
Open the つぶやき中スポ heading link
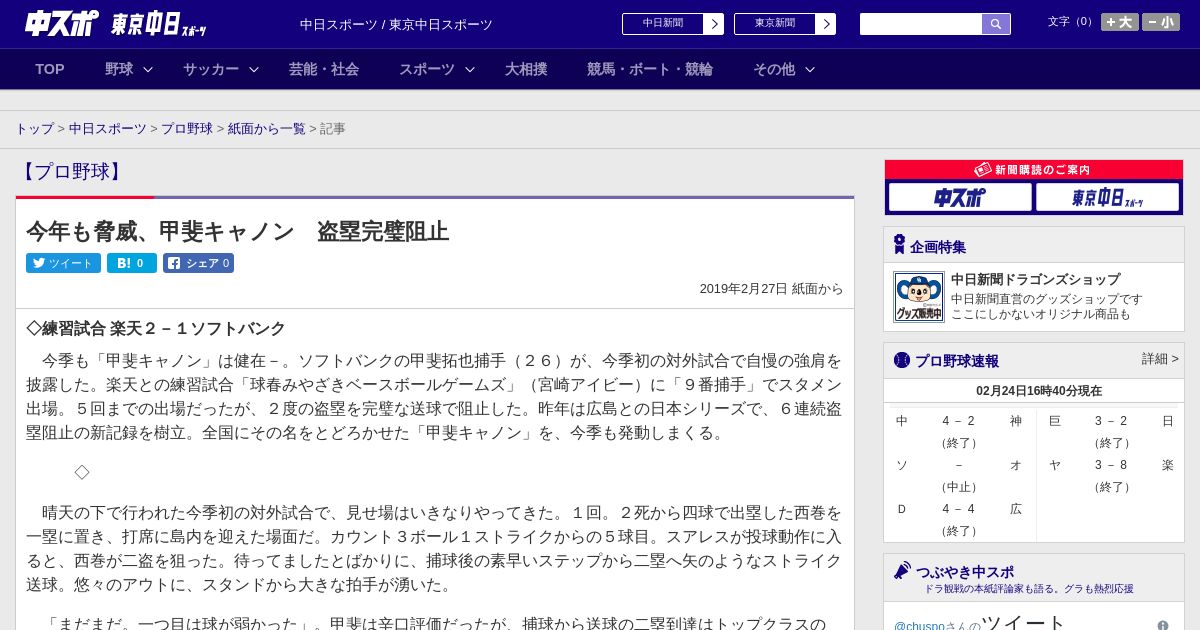tap(965, 572)
